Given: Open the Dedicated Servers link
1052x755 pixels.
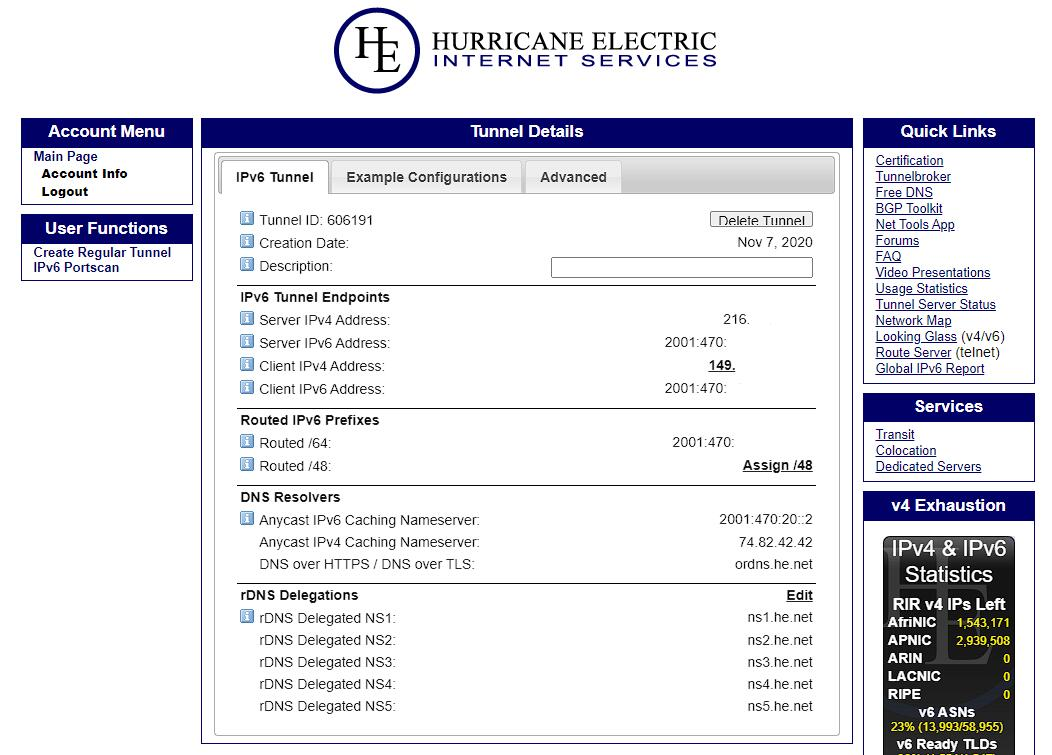Looking at the screenshot, I should coord(928,466).
